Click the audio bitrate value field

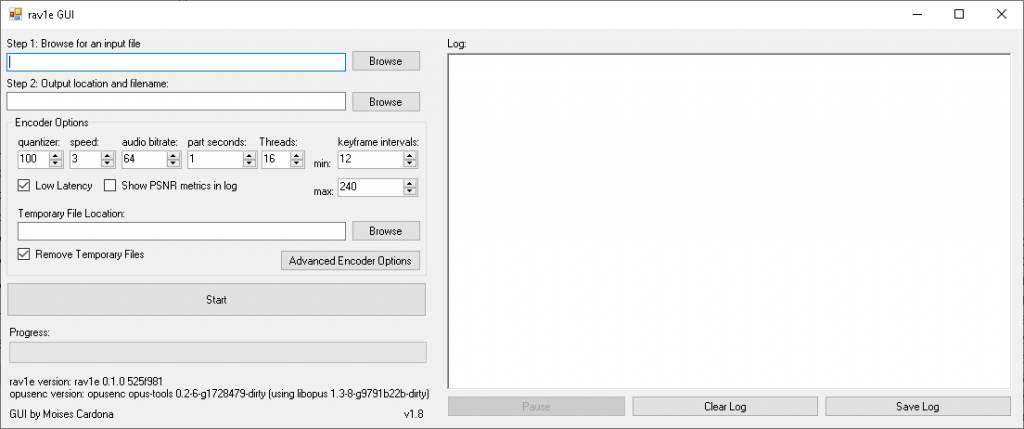tap(144, 159)
